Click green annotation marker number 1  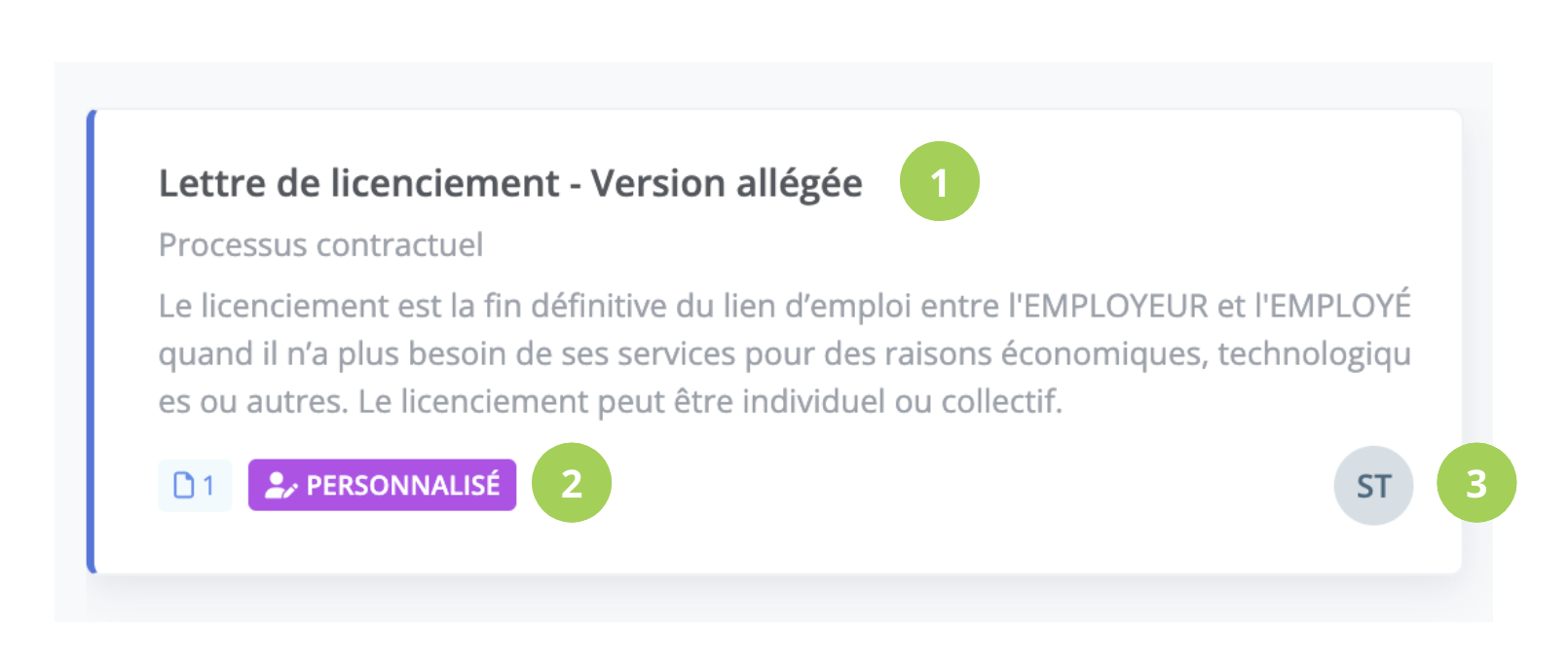(x=940, y=181)
